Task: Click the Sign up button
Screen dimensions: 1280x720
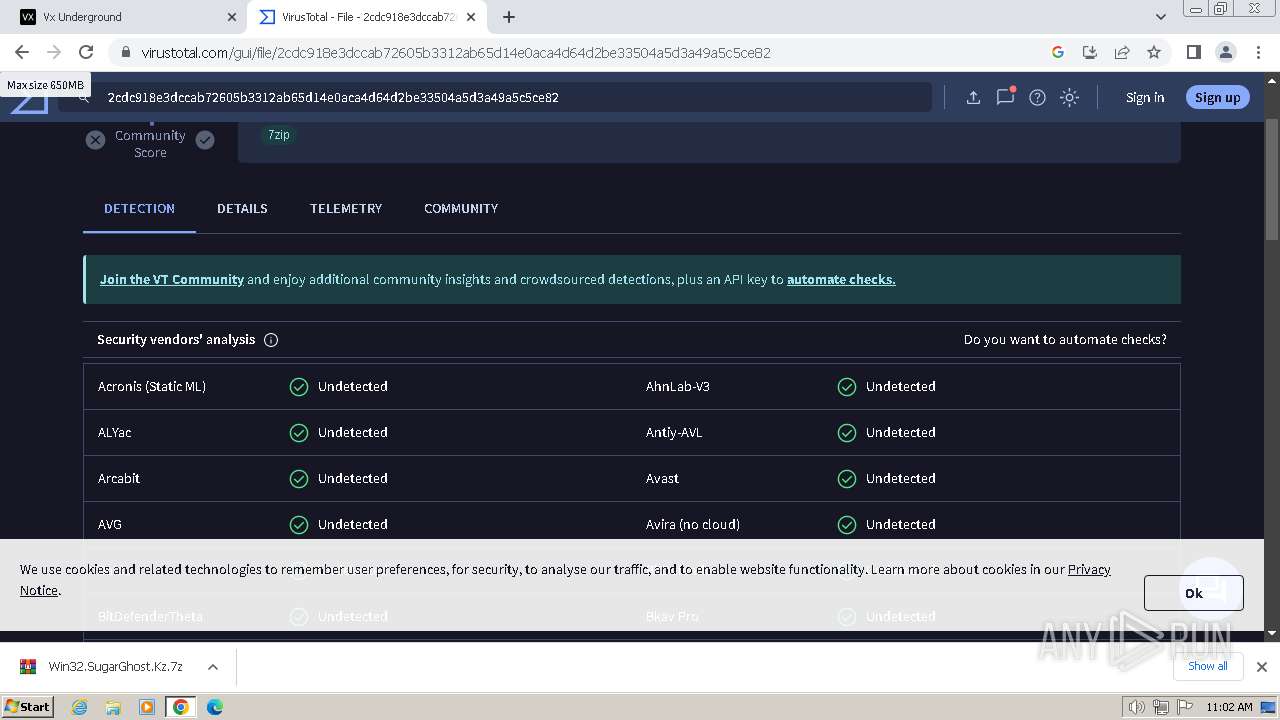Action: point(1217,97)
